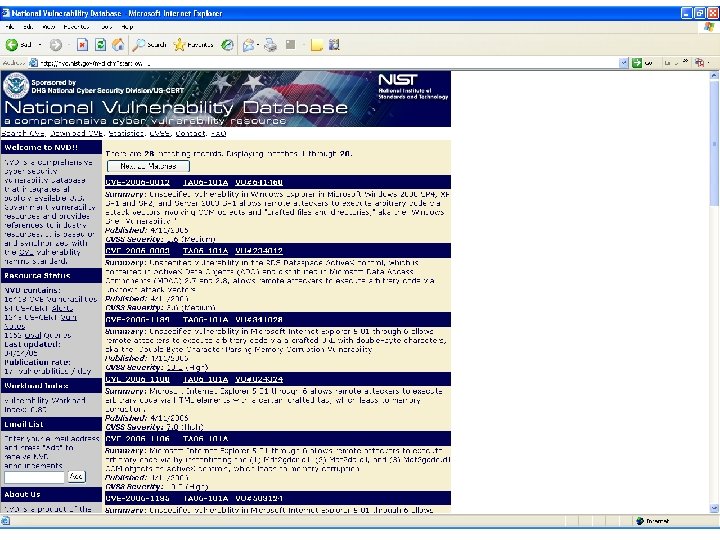Open the Search pane with magnifier icon
This screenshot has width=720, height=540.
(x=149, y=45)
